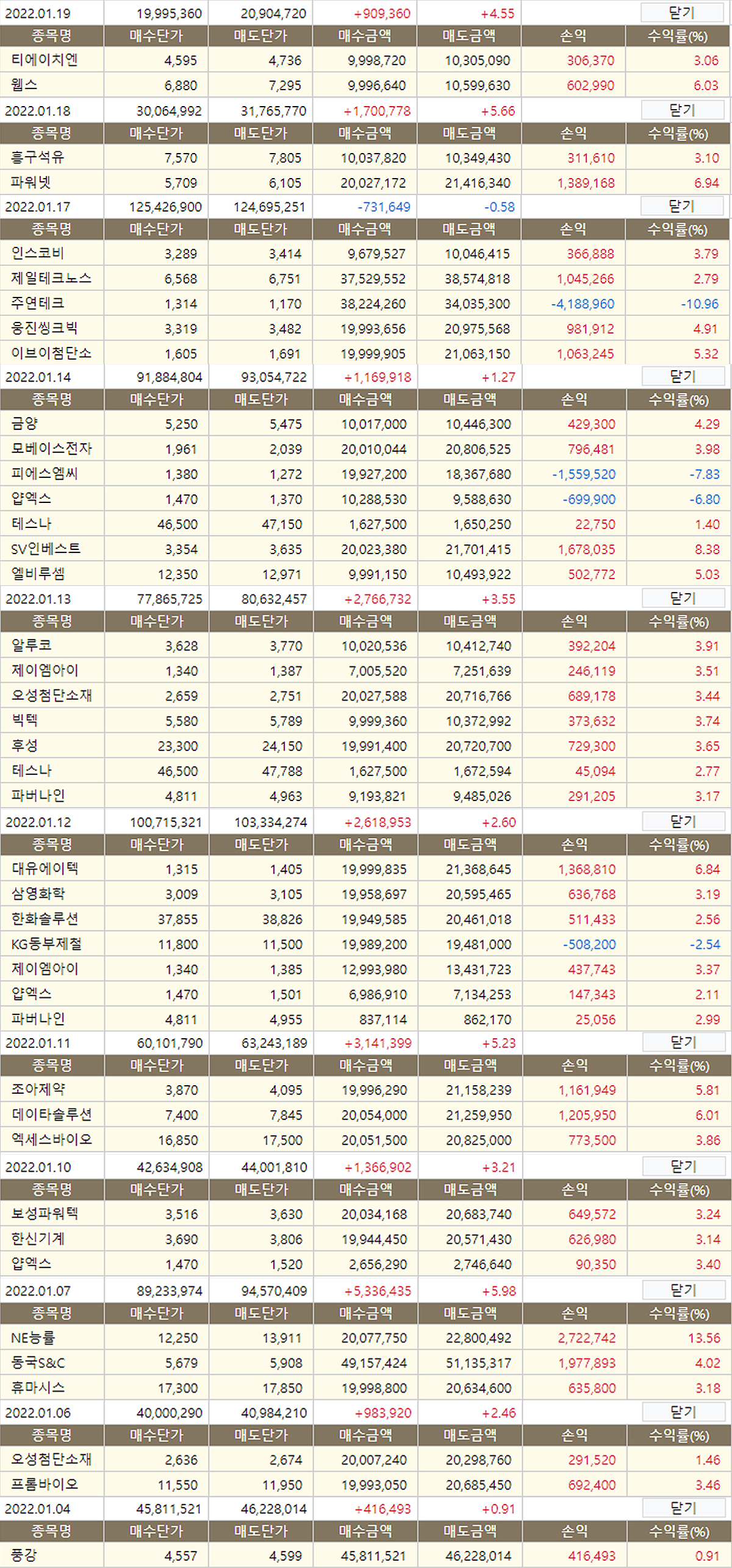The width and height of the screenshot is (732, 1568).
Task: Click 닫기 on the 2022.01.18 row
Action: click(x=682, y=110)
